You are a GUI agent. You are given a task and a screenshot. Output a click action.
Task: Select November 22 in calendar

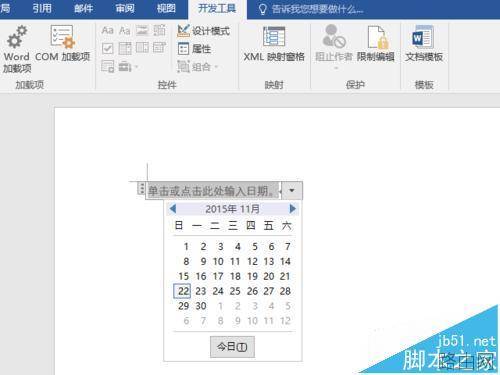183,291
